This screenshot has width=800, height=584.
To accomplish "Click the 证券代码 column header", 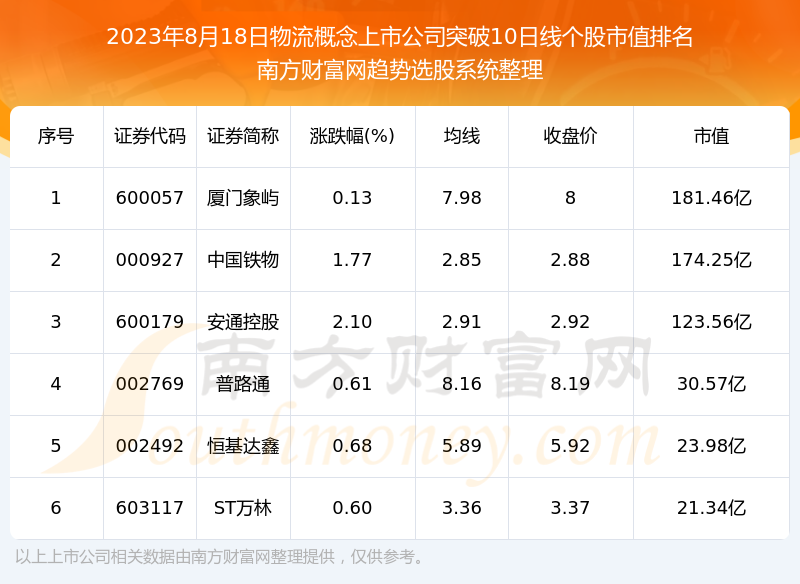I will [149, 136].
